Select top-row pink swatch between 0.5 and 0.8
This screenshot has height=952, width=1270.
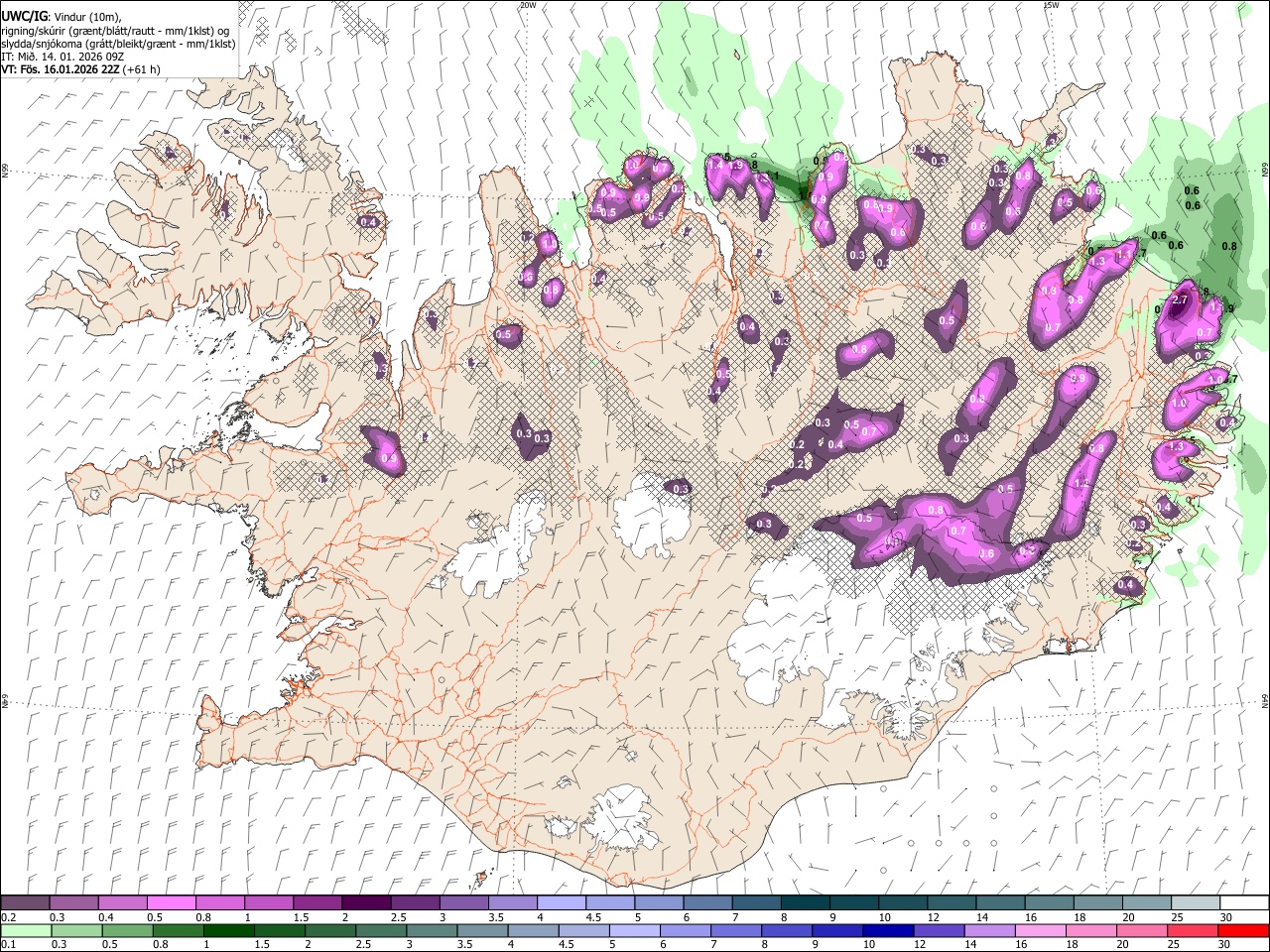click(x=171, y=903)
